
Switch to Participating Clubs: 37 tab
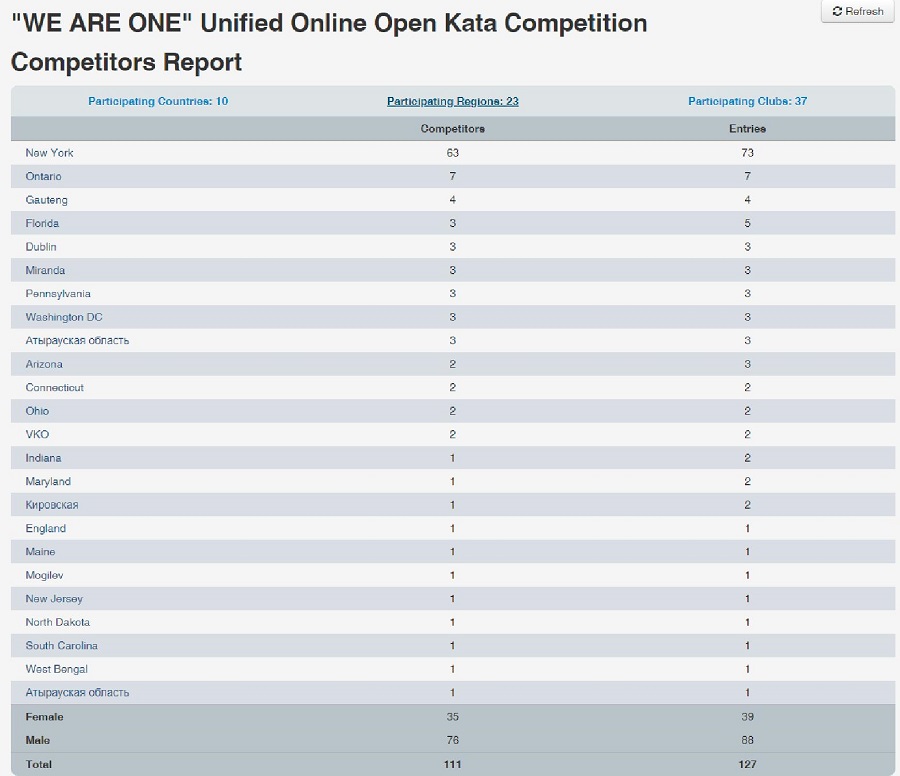click(747, 101)
